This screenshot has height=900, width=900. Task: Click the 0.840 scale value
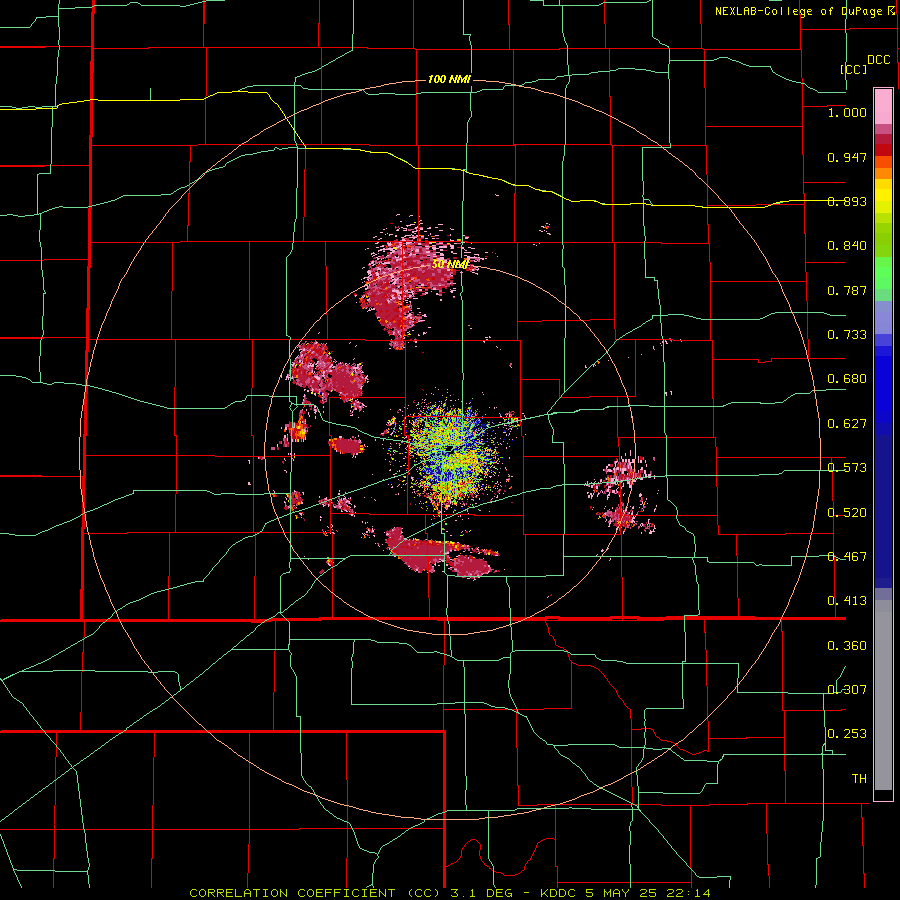coord(847,246)
